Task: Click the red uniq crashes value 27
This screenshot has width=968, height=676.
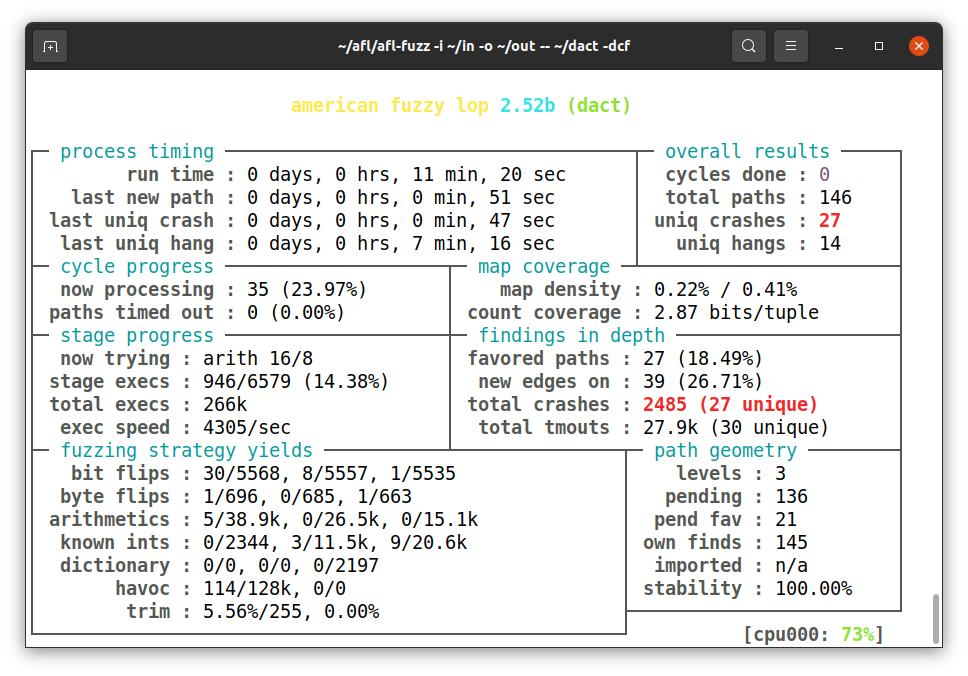Action: click(830, 220)
